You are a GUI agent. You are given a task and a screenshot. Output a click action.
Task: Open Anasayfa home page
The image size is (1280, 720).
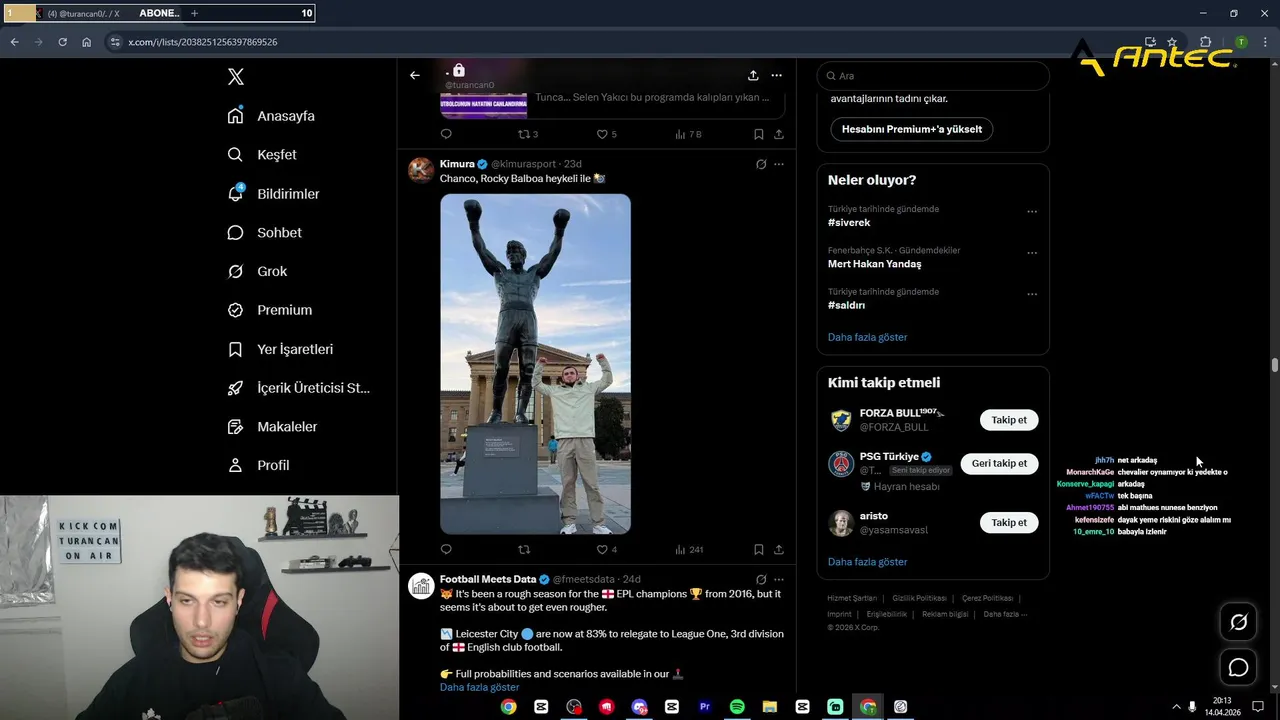271,116
